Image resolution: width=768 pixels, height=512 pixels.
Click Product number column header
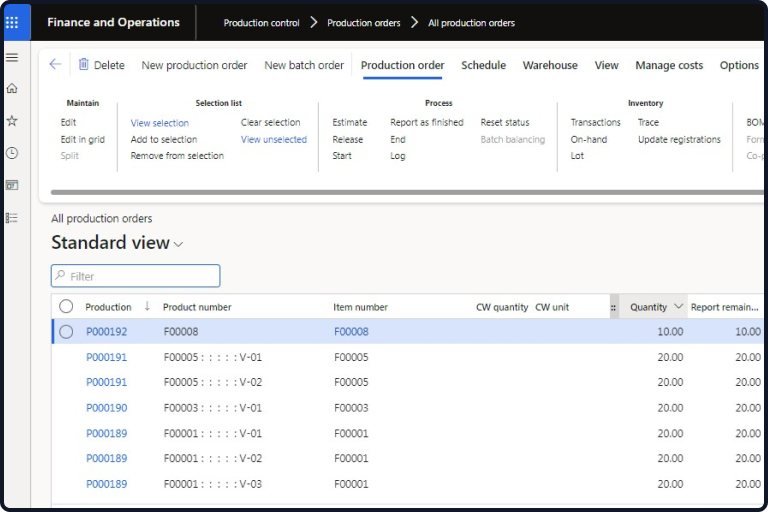197,307
